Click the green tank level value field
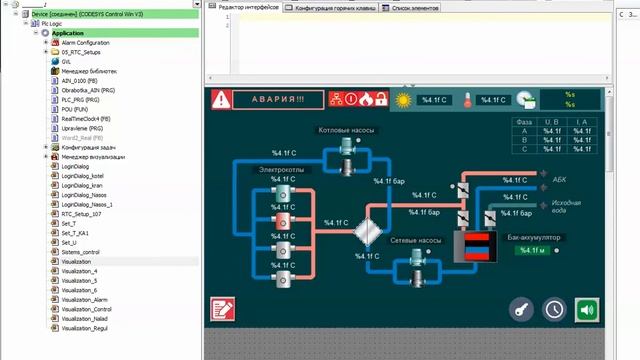Screen dimensions: 640x360 click(532, 250)
